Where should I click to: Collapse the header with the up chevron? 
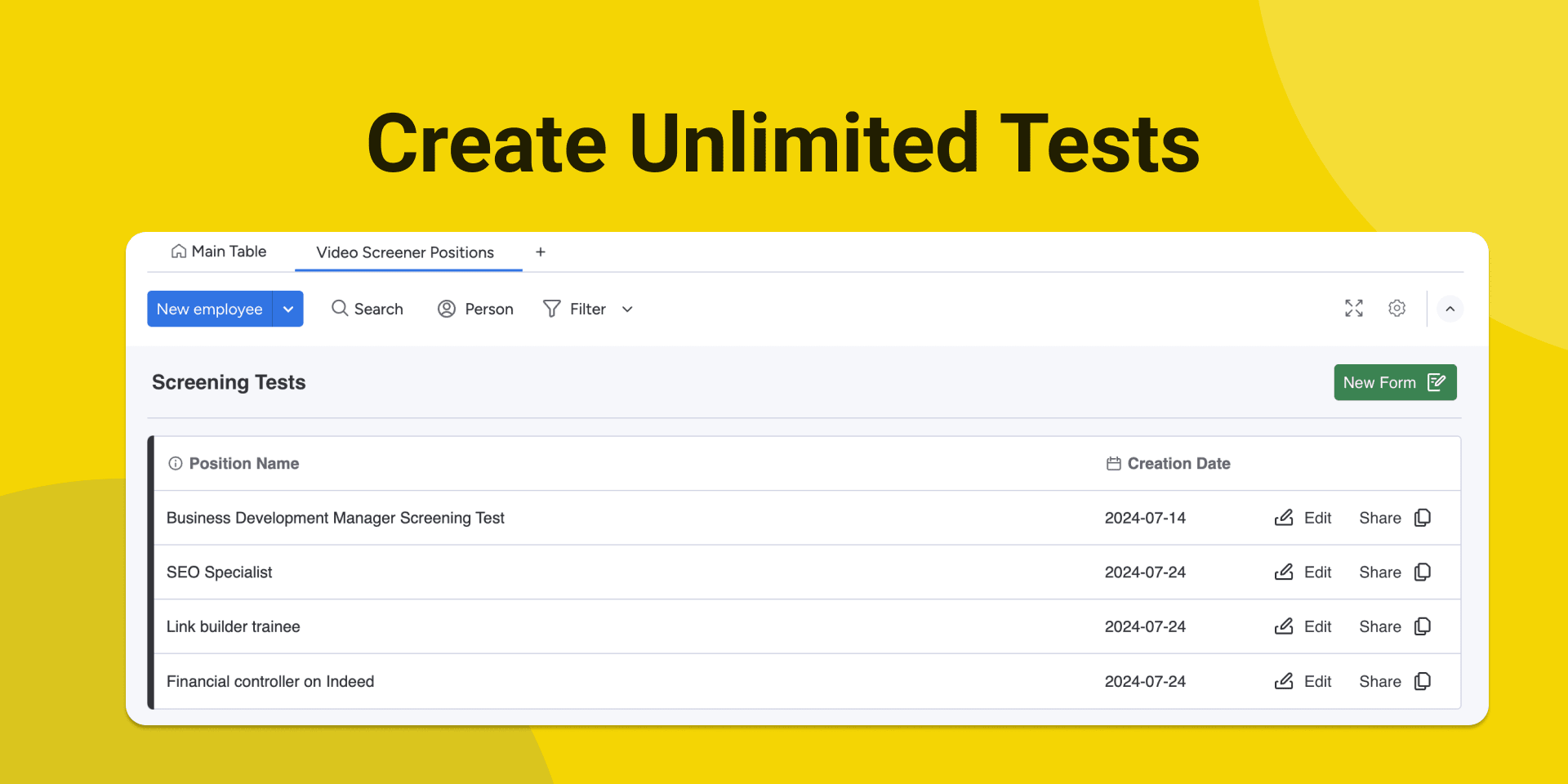[1450, 309]
